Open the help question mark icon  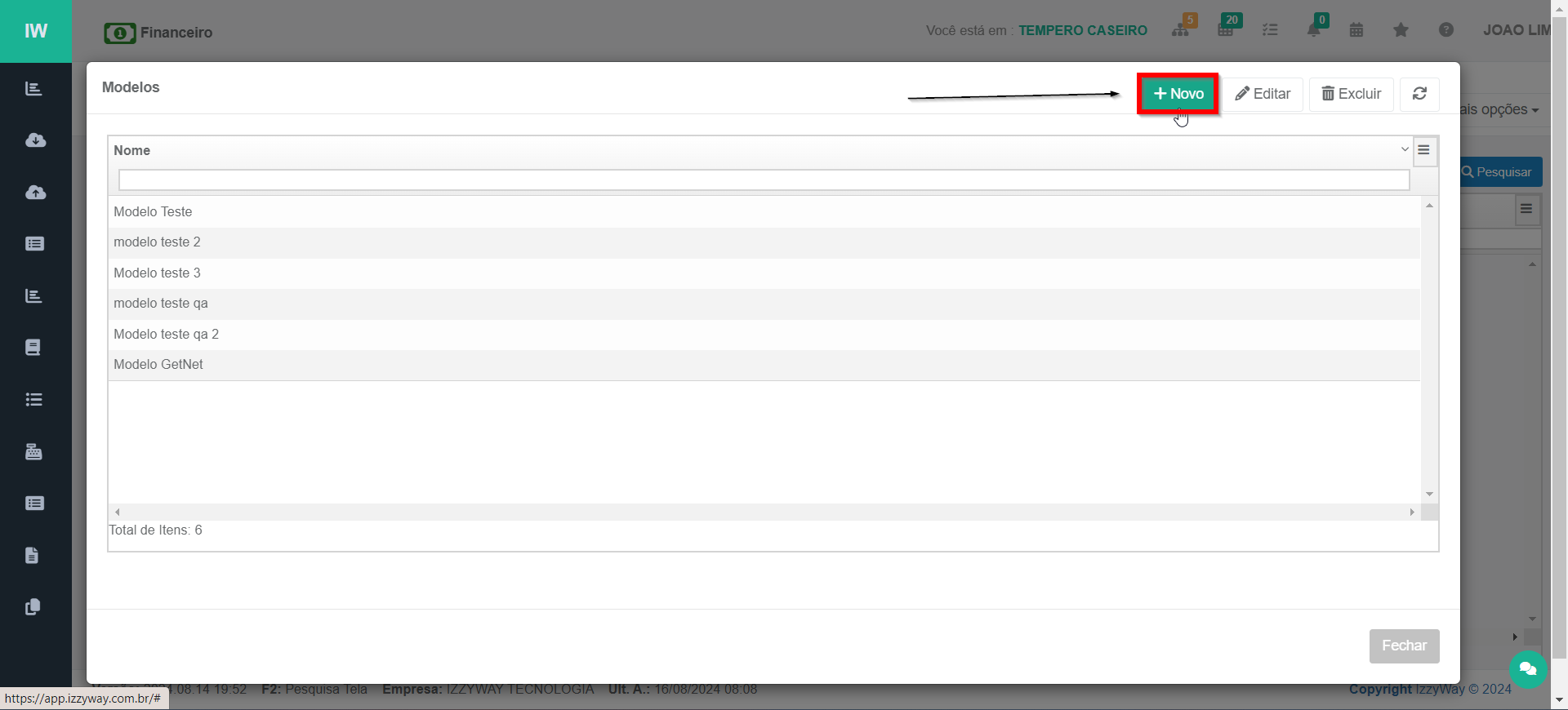[x=1445, y=30]
